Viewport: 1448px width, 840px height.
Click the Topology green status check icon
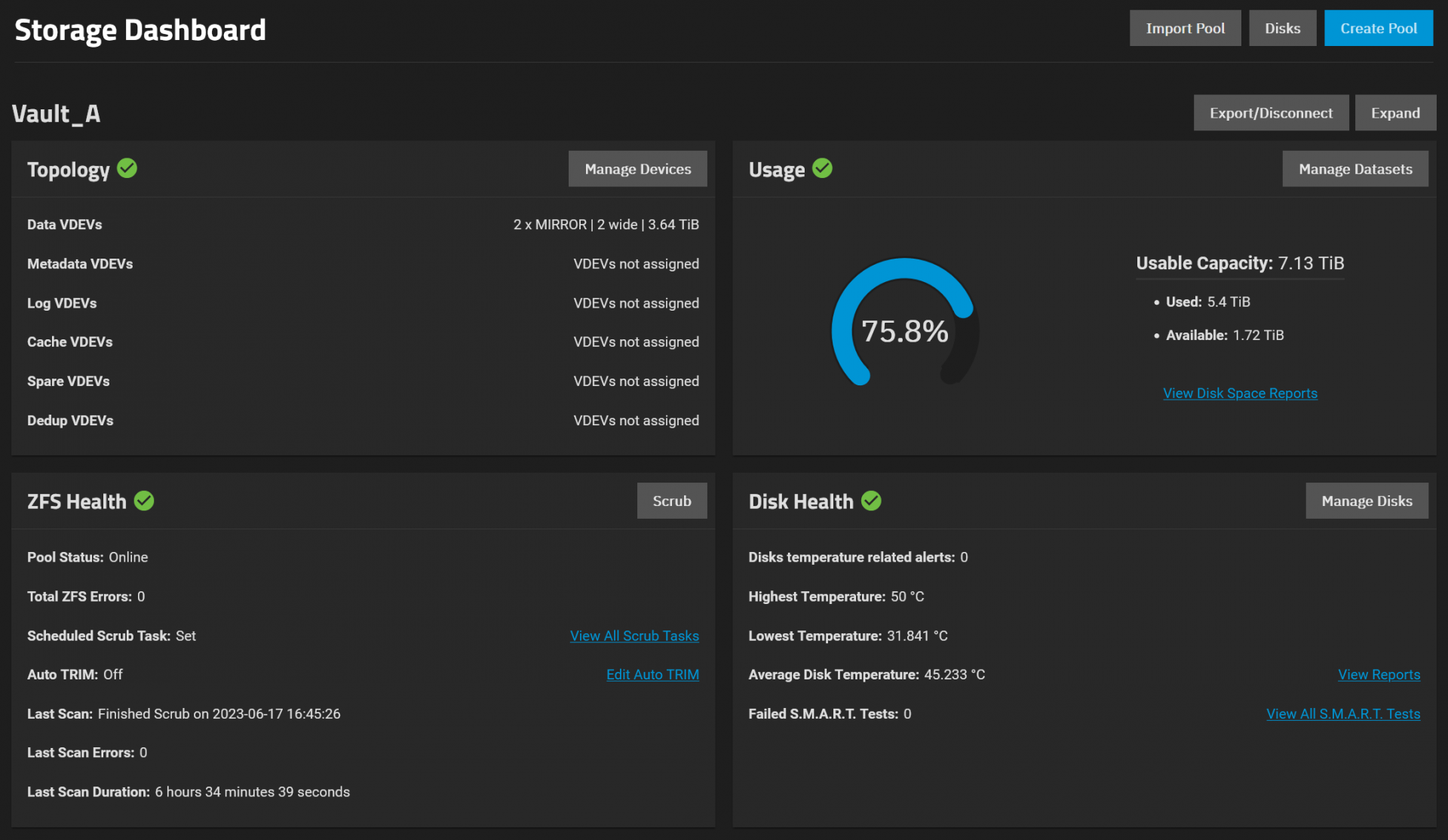point(127,168)
